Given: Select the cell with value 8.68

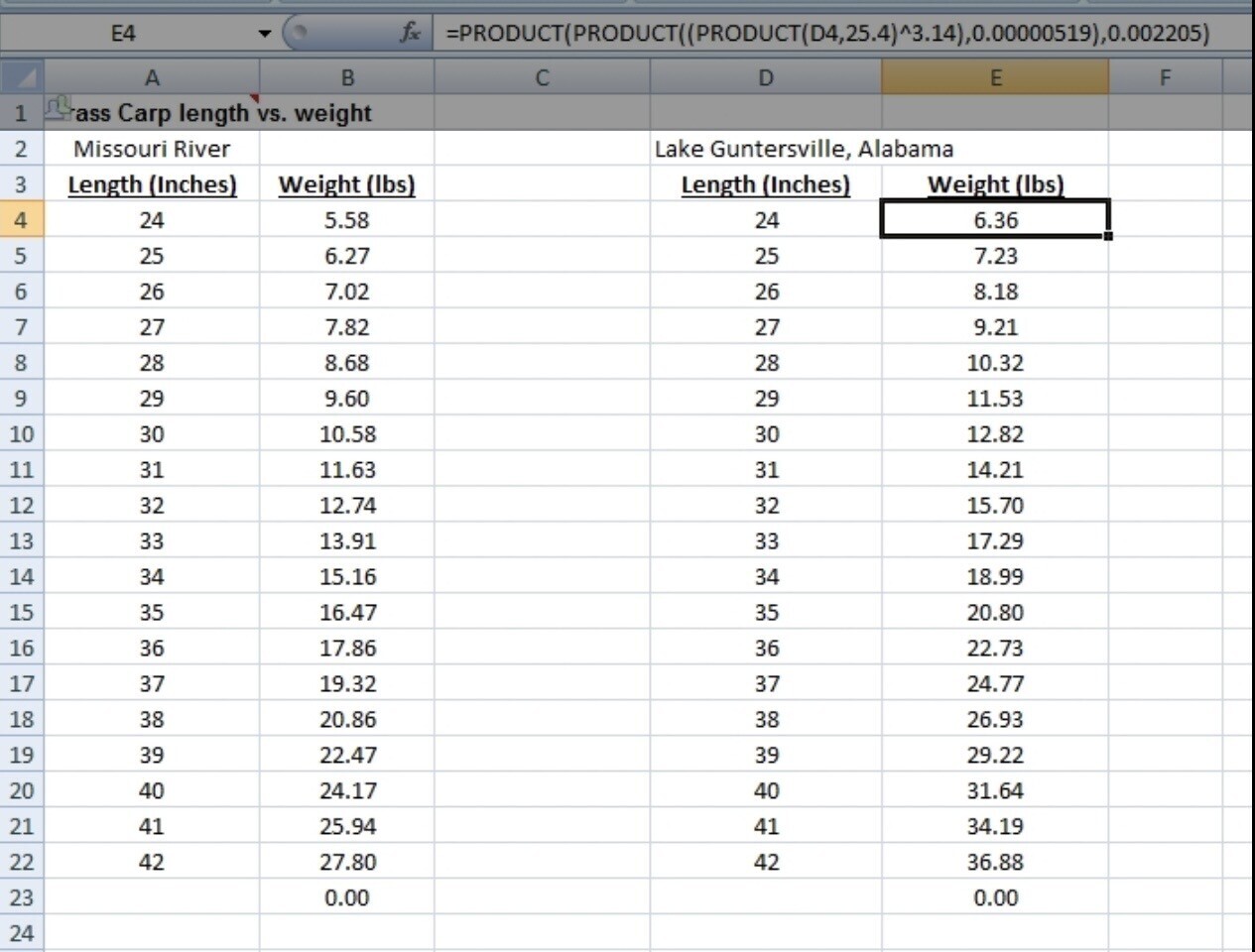Looking at the screenshot, I should [347, 363].
